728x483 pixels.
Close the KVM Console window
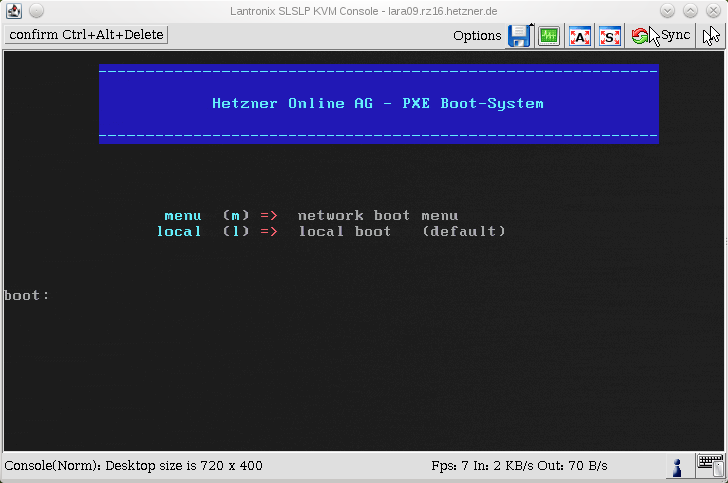713,11
